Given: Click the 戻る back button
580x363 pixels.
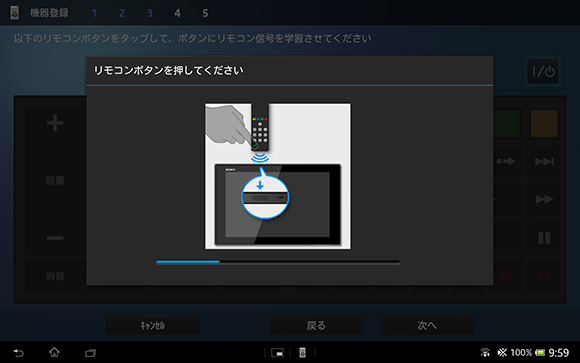Looking at the screenshot, I should [316, 326].
